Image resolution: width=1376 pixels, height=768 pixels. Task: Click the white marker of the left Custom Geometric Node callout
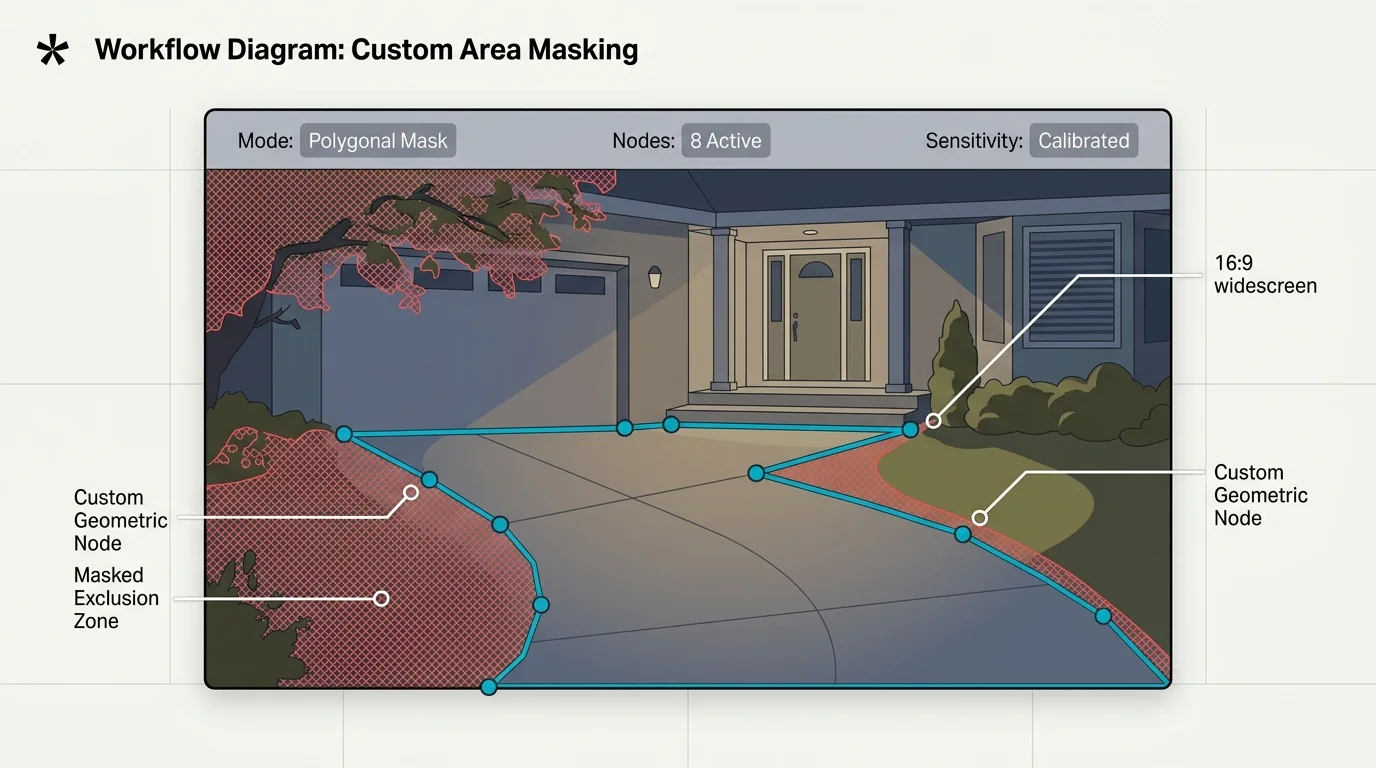(410, 493)
